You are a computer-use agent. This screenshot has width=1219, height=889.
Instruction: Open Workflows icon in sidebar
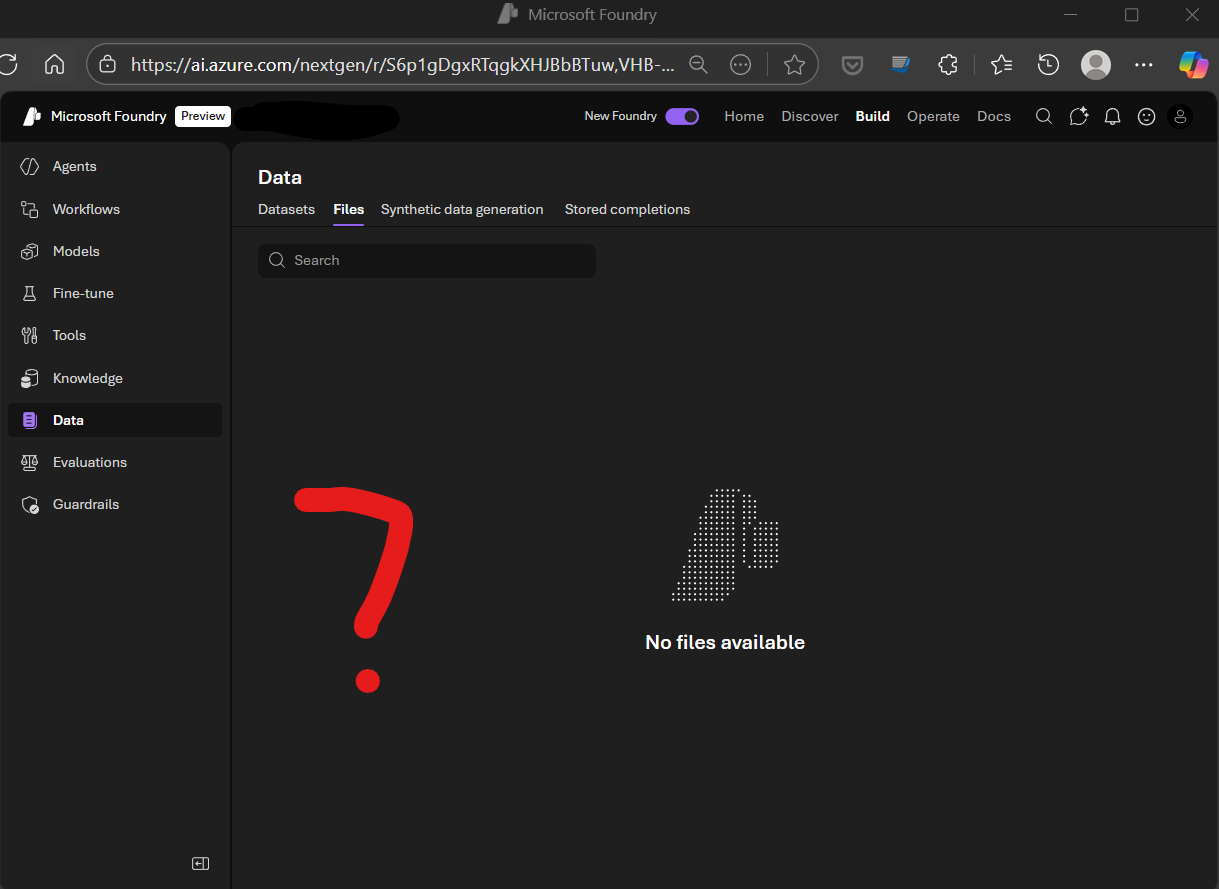coord(30,209)
